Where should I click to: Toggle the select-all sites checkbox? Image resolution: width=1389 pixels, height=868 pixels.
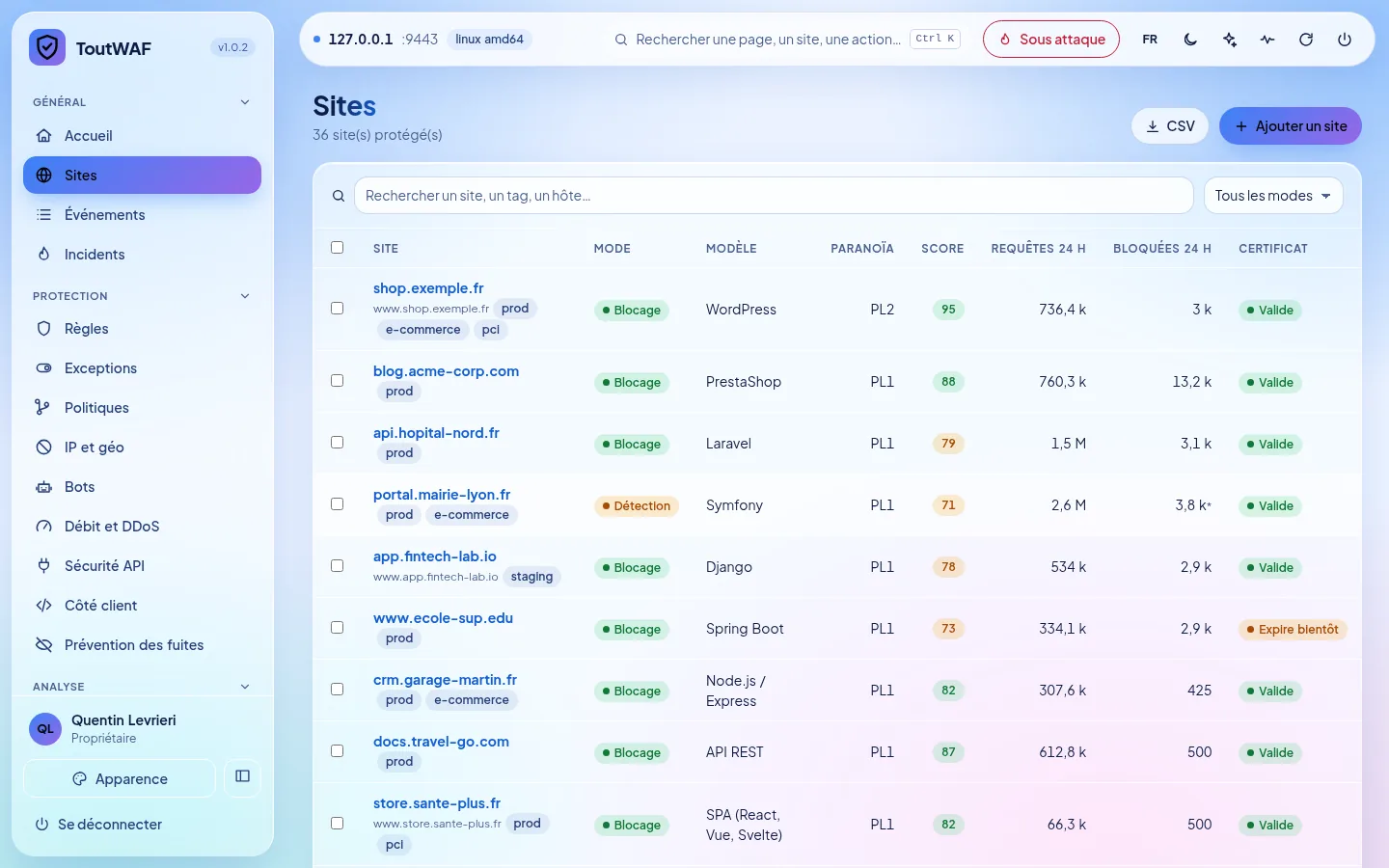(x=338, y=248)
